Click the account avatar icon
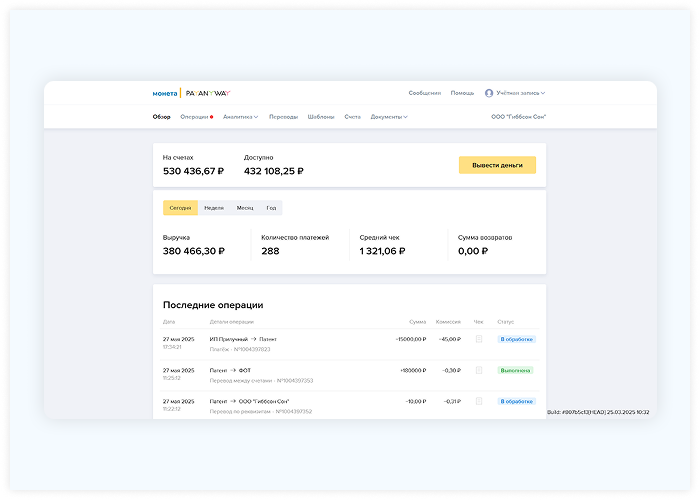The height and width of the screenshot is (500, 700). pos(489,93)
